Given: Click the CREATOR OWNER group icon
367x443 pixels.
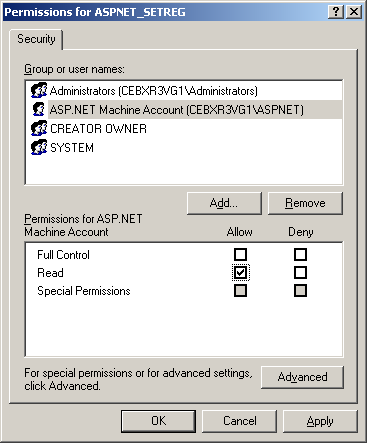Looking at the screenshot, I should click(x=39, y=128).
